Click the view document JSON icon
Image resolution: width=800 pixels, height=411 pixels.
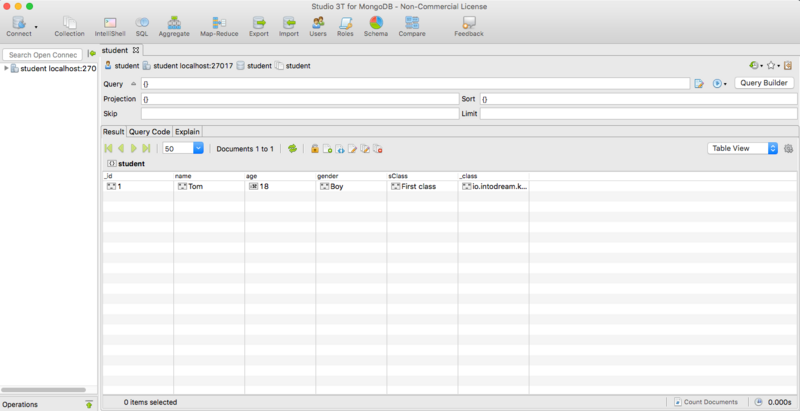point(340,148)
